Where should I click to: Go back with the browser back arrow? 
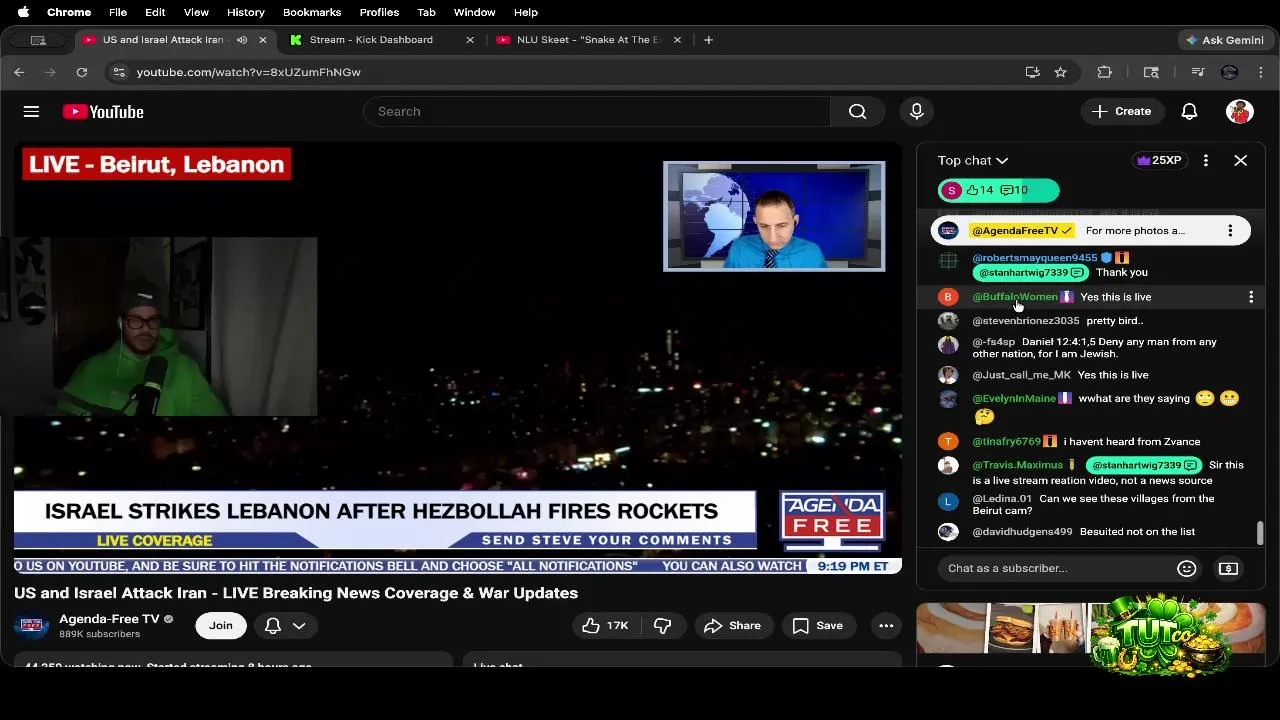(19, 72)
